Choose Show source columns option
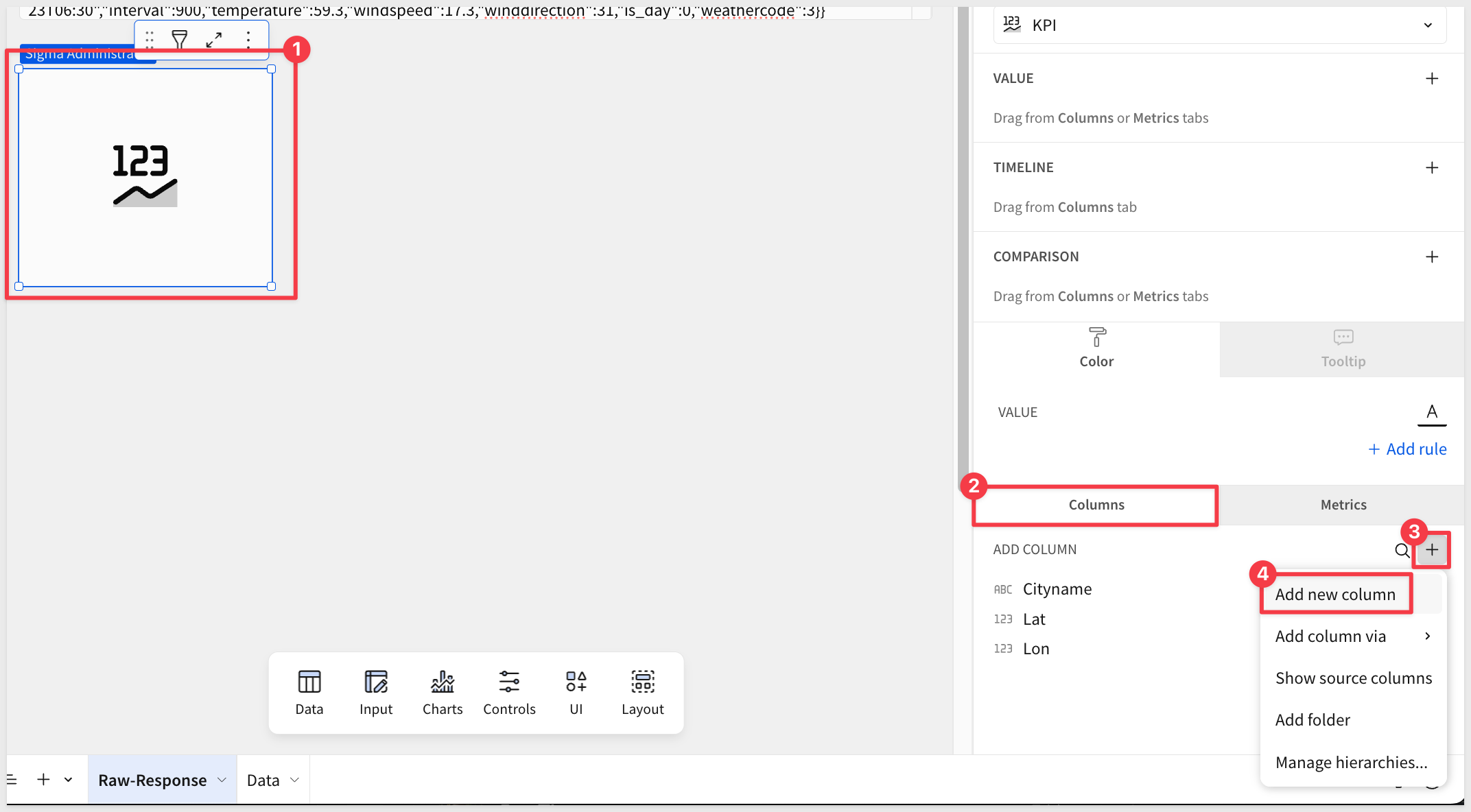The image size is (1471, 812). [x=1353, y=678]
